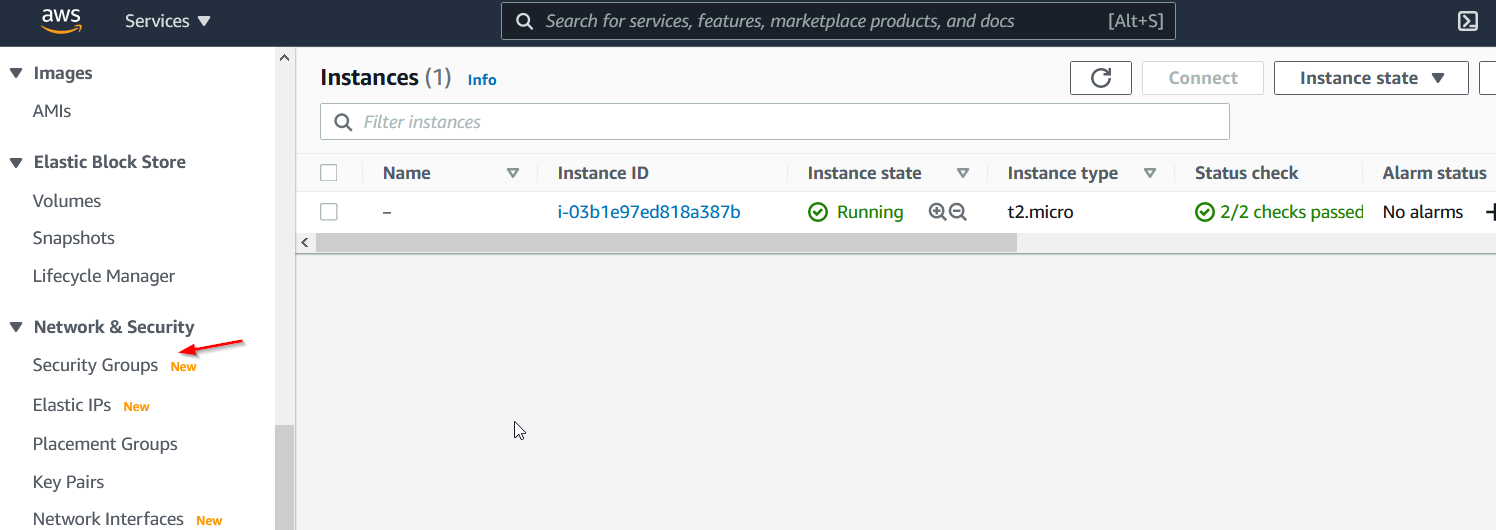This screenshot has width=1496, height=530.
Task: Open Snapshots in the sidebar
Action: click(74, 238)
